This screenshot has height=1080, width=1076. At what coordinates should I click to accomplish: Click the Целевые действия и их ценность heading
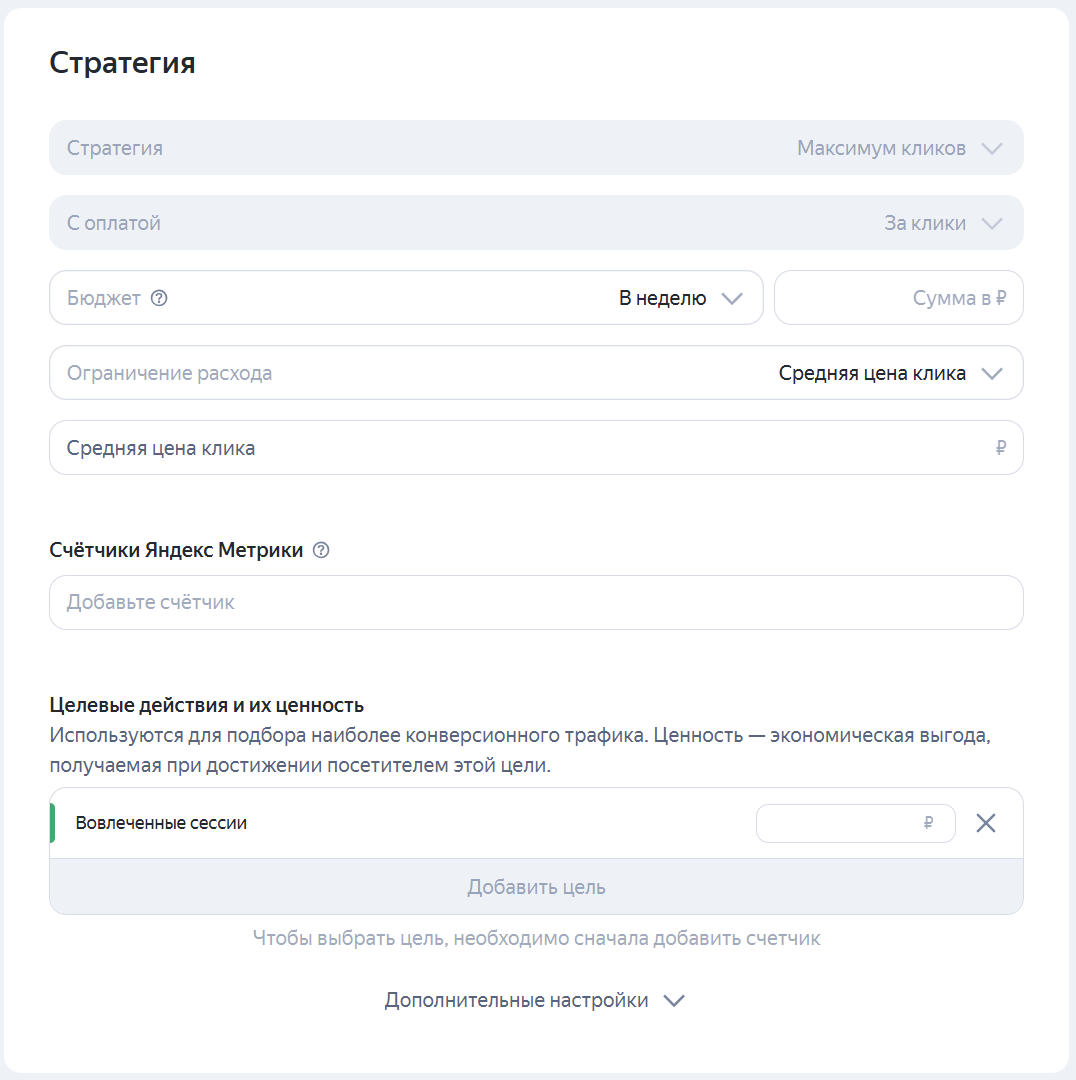tap(207, 705)
